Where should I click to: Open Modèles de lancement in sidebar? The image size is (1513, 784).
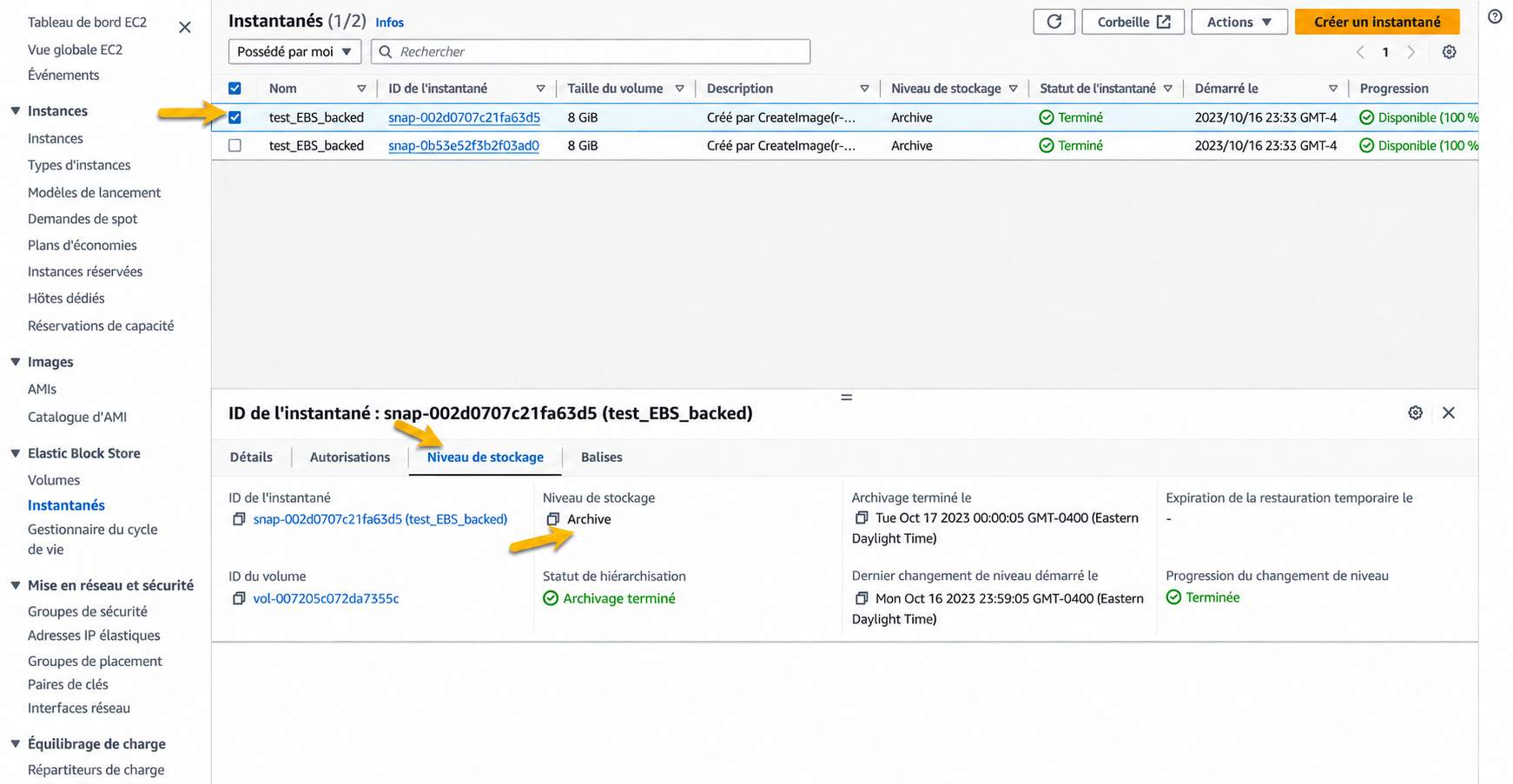[95, 193]
